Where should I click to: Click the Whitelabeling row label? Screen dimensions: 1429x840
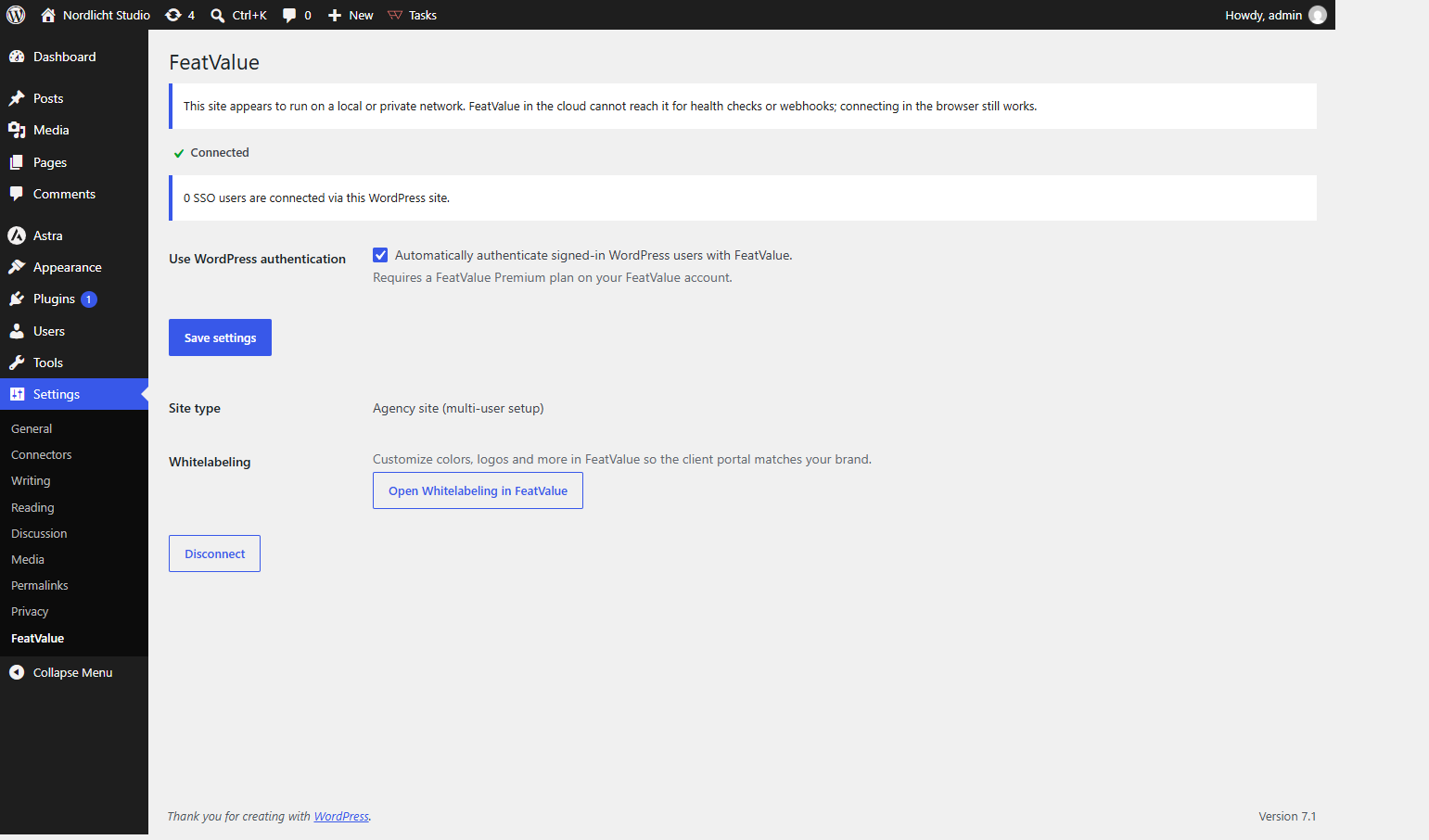tap(210, 462)
